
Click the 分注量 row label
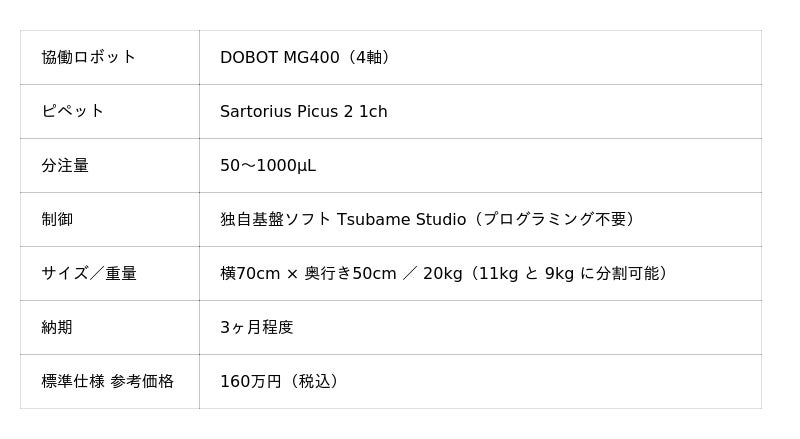pyautogui.click(x=65, y=165)
